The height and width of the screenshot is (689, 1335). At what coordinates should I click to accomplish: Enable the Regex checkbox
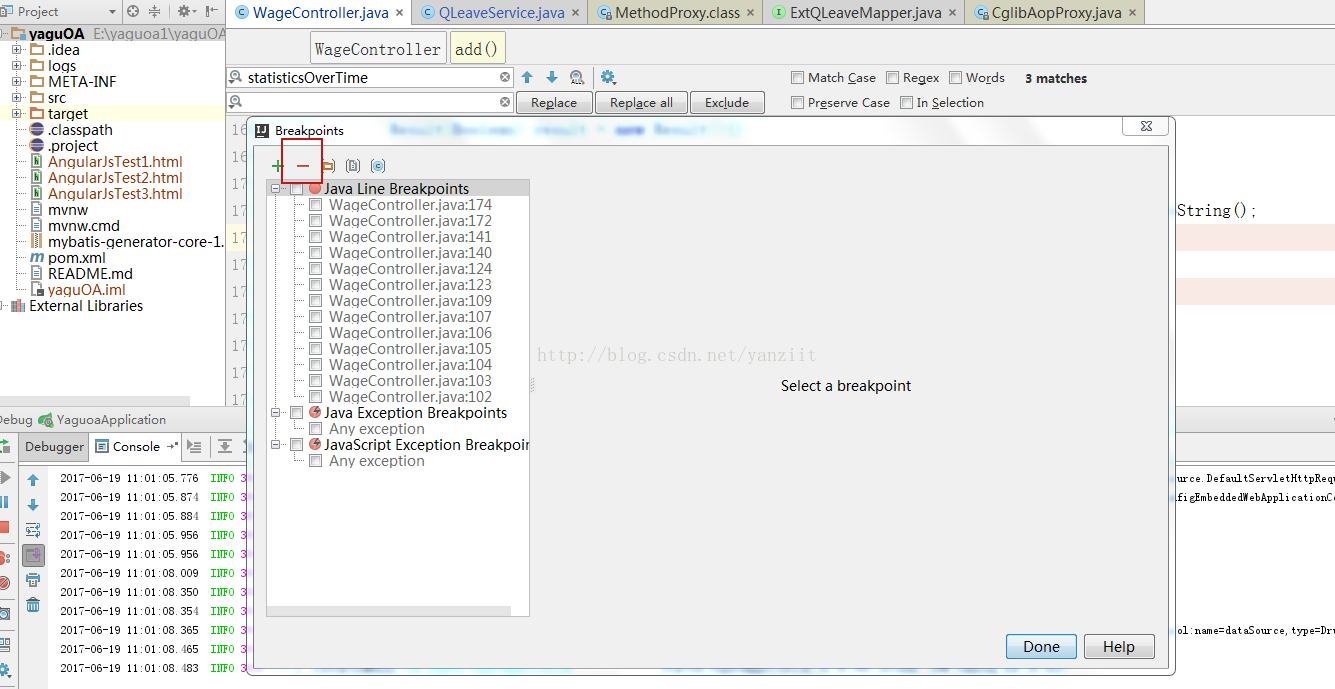click(x=892, y=78)
